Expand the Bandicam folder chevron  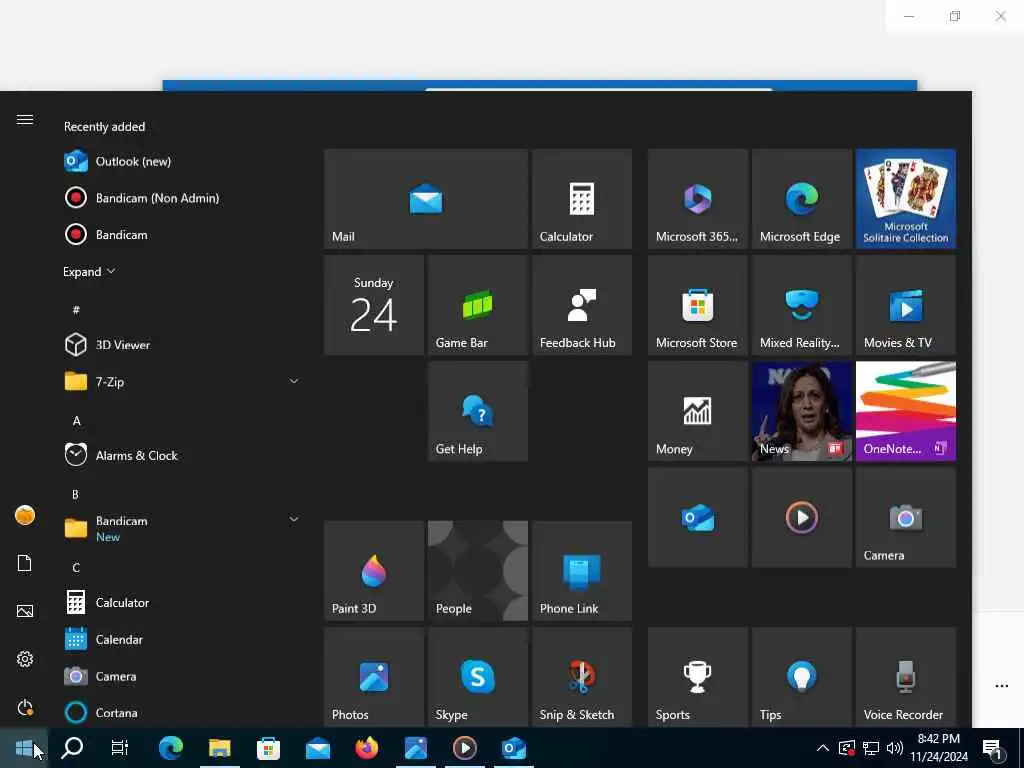tap(294, 520)
